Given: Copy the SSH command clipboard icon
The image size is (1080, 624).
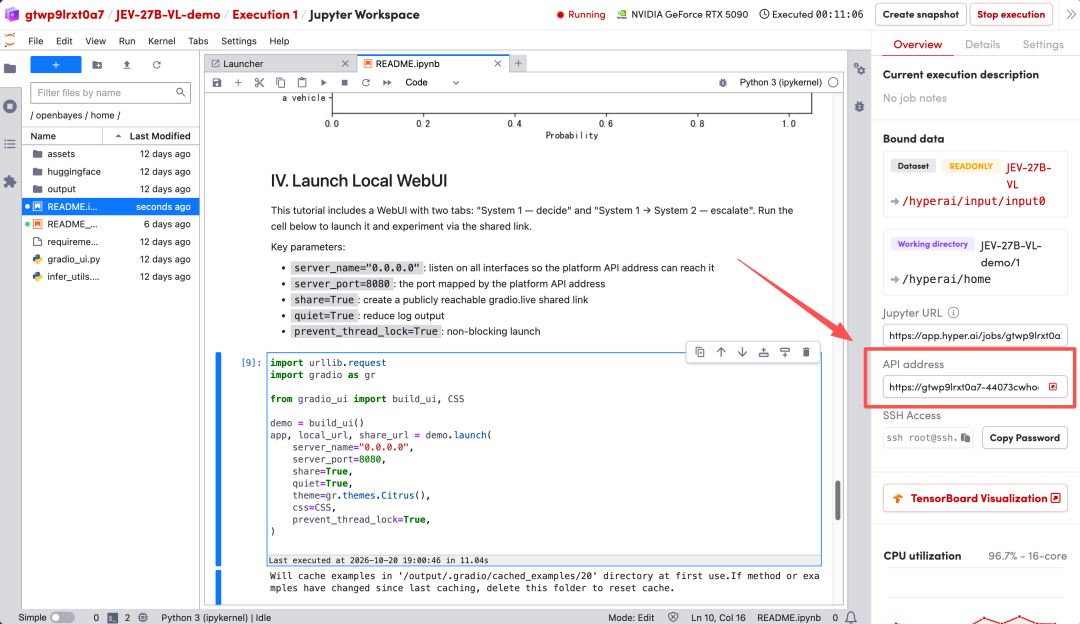Looking at the screenshot, I should 966,437.
